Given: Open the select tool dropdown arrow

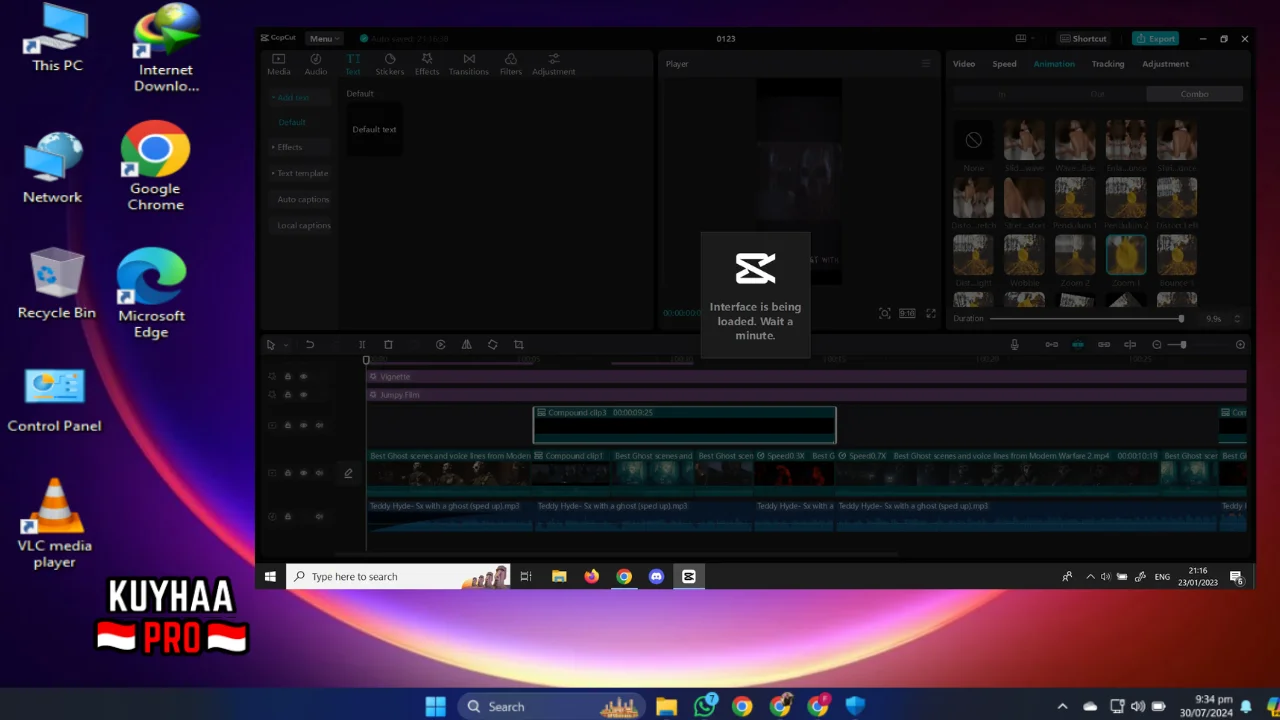Looking at the screenshot, I should coord(285,345).
